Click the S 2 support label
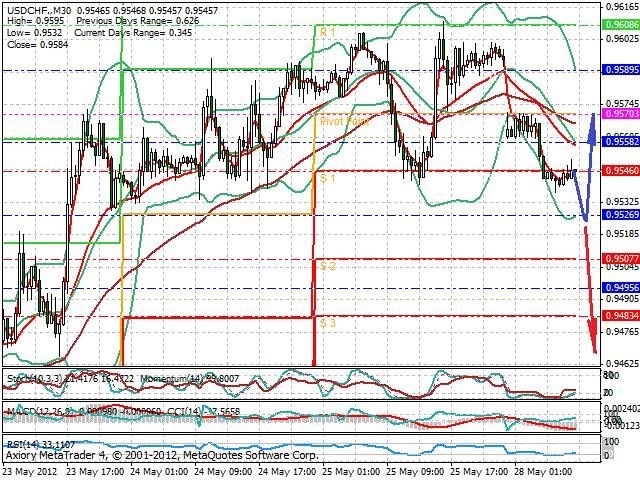The width and height of the screenshot is (640, 480). click(328, 266)
